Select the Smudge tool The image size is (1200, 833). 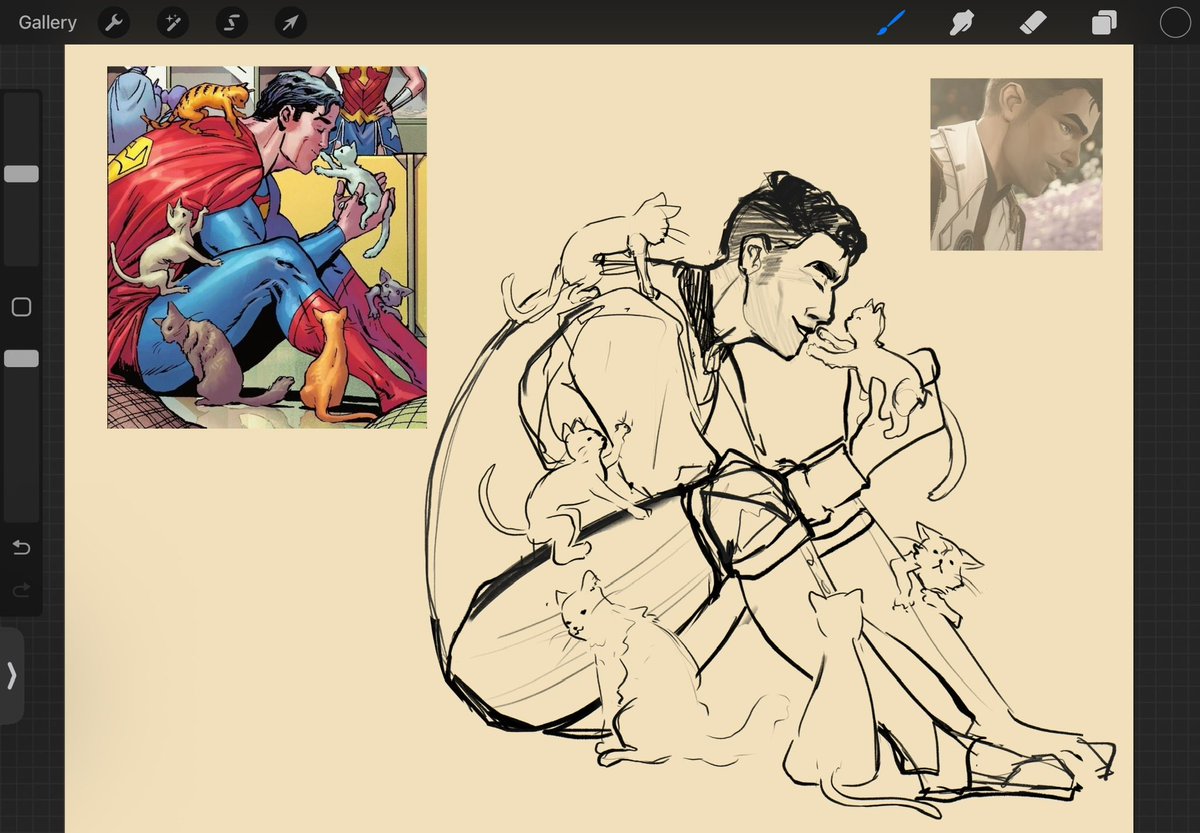pyautogui.click(x=962, y=23)
